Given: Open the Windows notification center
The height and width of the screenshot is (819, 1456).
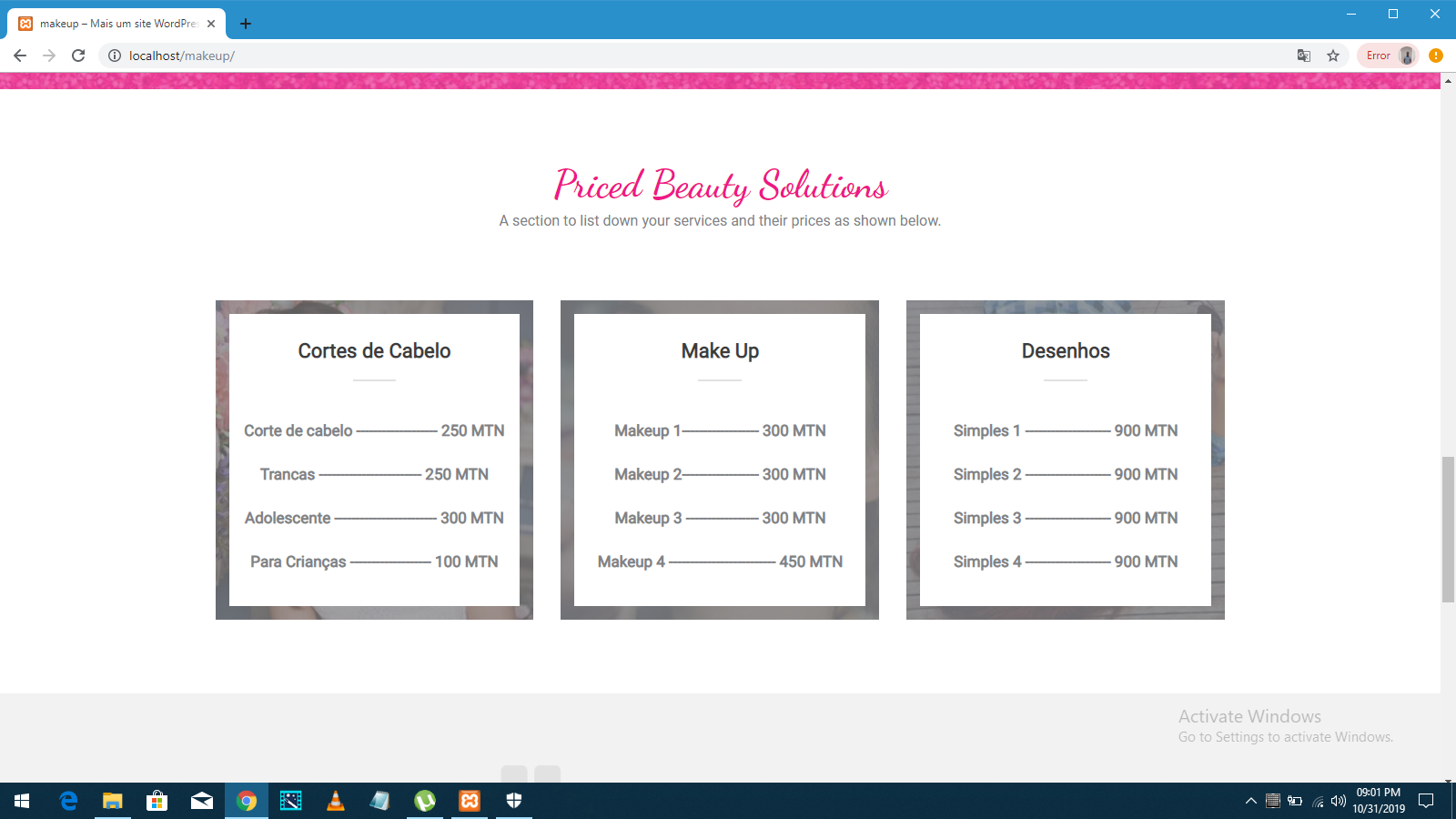Looking at the screenshot, I should (1426, 801).
